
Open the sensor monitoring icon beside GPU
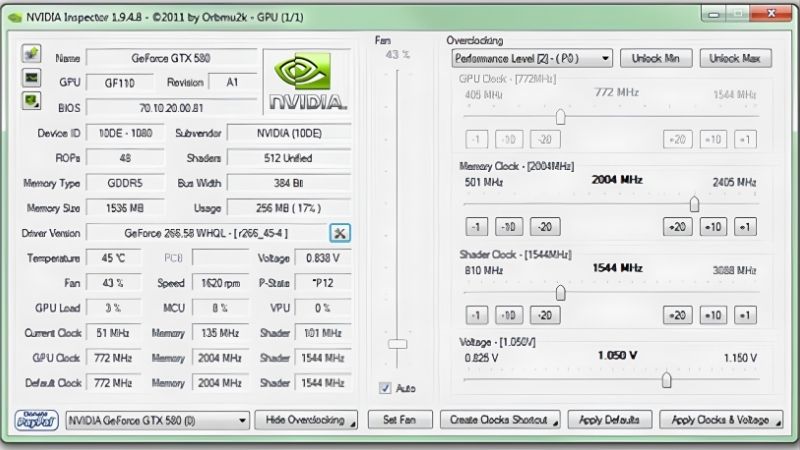coord(31,78)
